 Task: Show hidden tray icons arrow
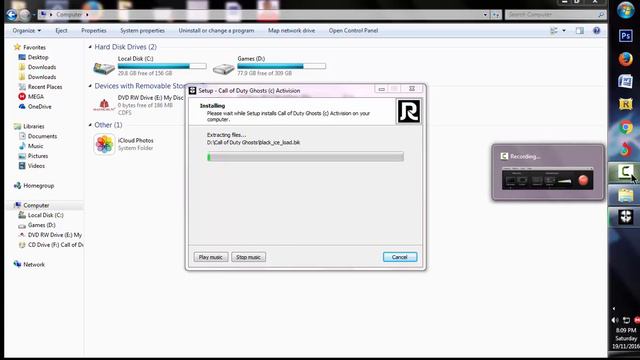(x=614, y=309)
